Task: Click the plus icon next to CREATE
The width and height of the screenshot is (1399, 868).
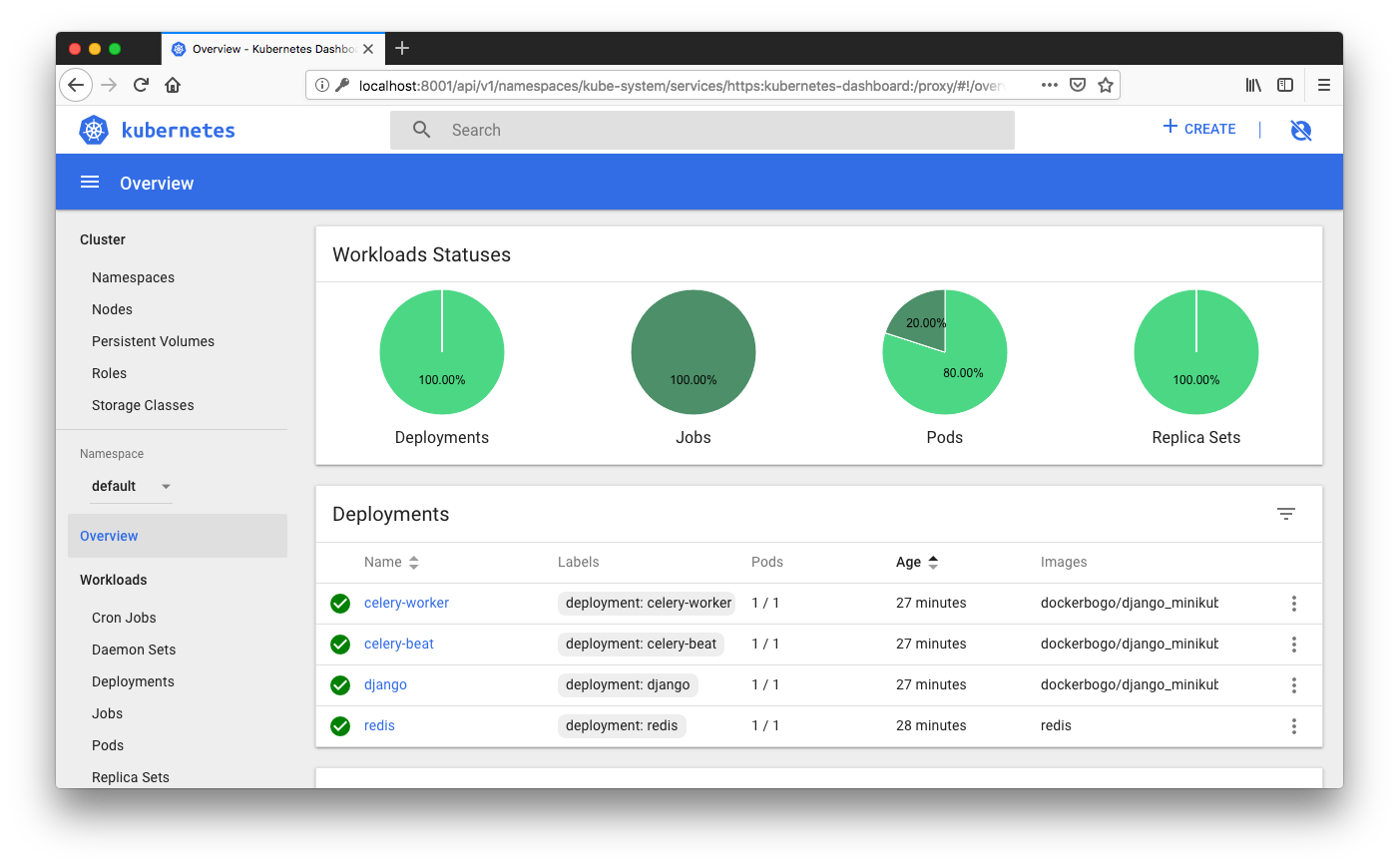Action: [x=1170, y=126]
